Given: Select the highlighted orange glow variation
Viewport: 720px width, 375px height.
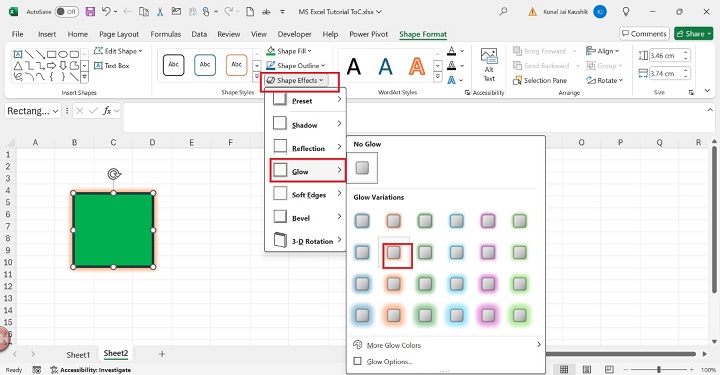Looking at the screenshot, I should click(394, 252).
